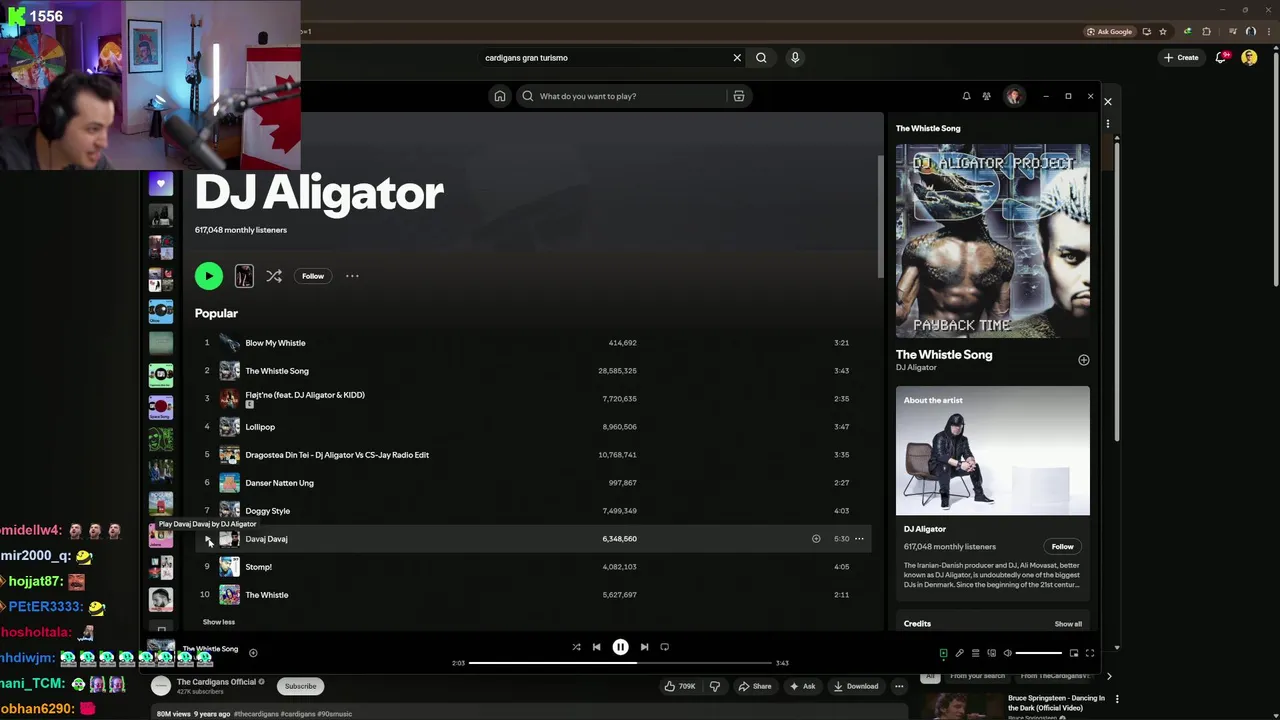Bookmark the page with Chrome star icon
This screenshot has width=1280, height=720.
tap(1162, 31)
